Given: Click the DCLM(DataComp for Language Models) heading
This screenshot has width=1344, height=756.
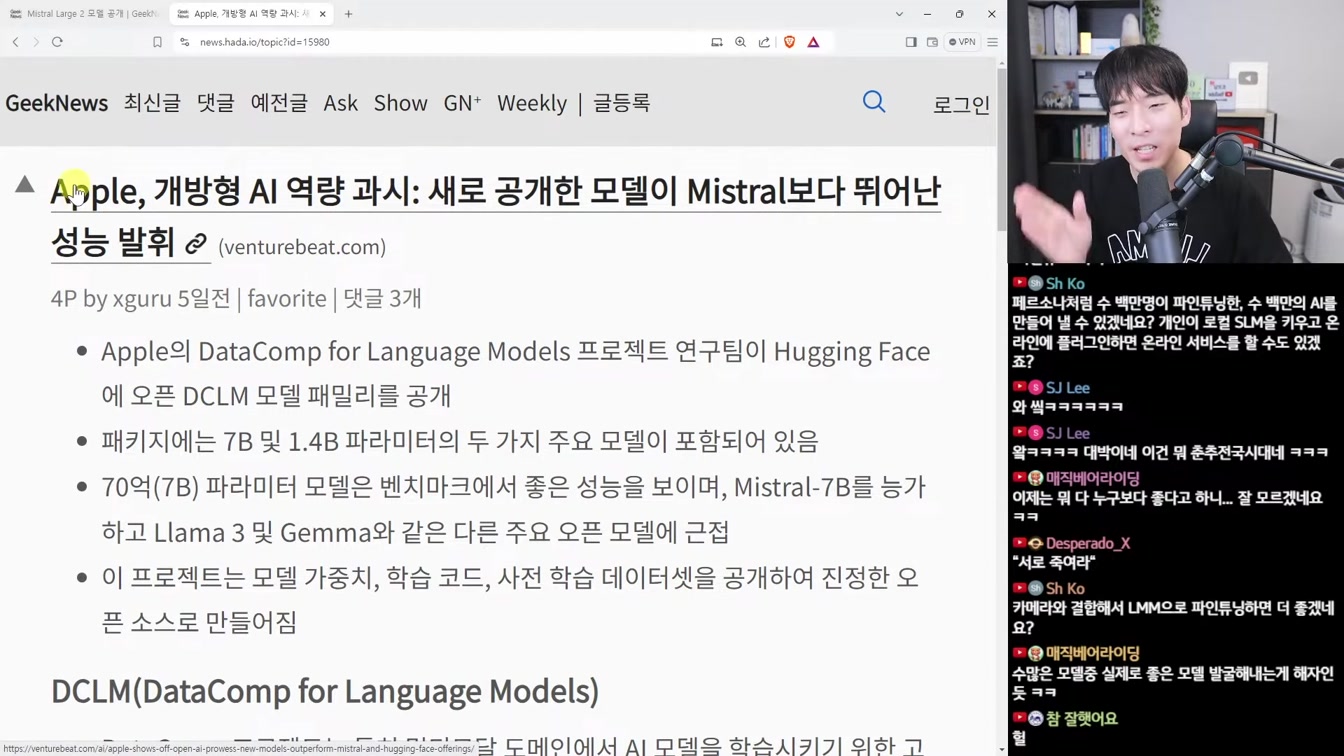Looking at the screenshot, I should tap(325, 691).
